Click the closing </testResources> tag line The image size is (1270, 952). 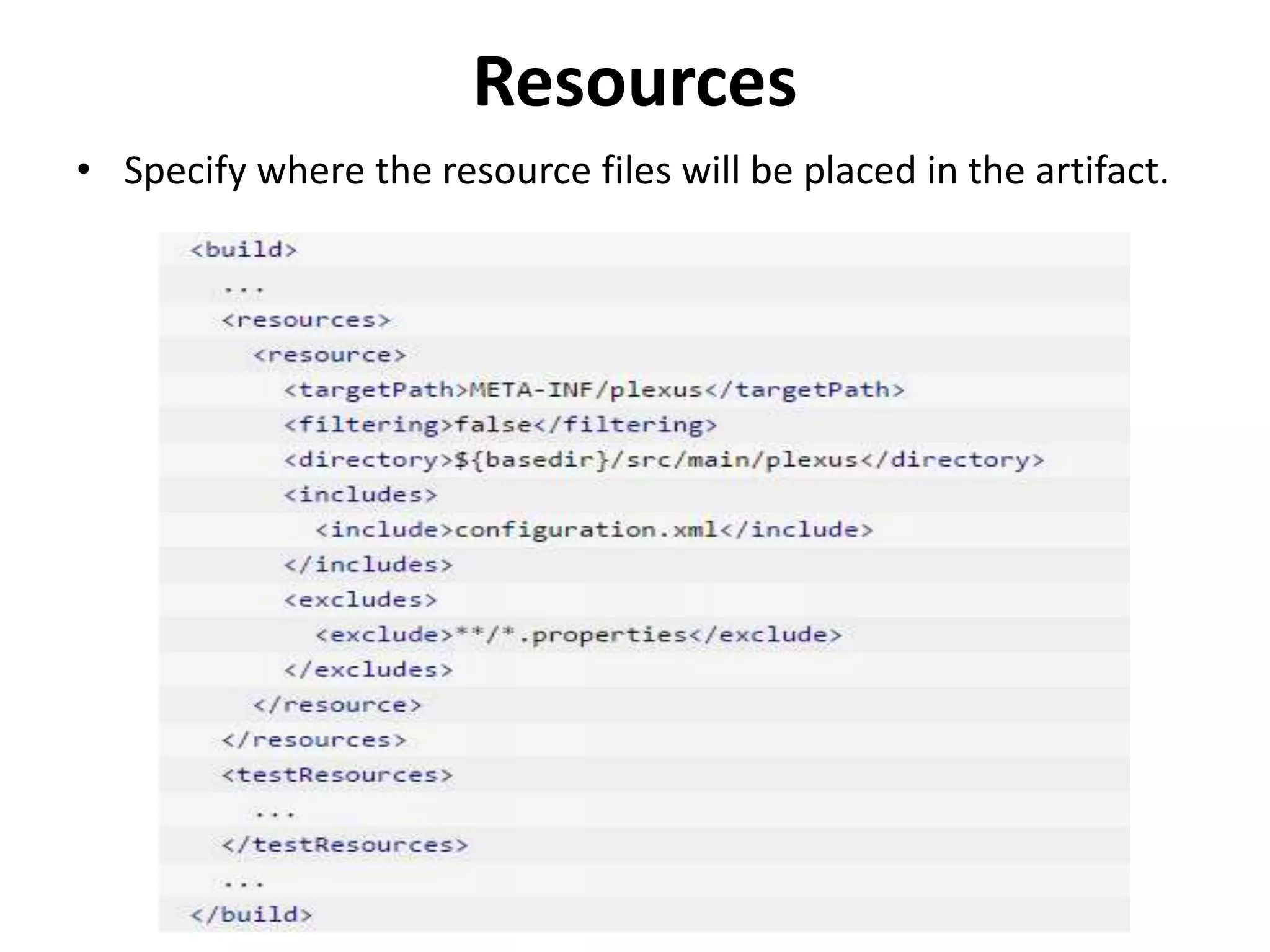click(x=345, y=845)
